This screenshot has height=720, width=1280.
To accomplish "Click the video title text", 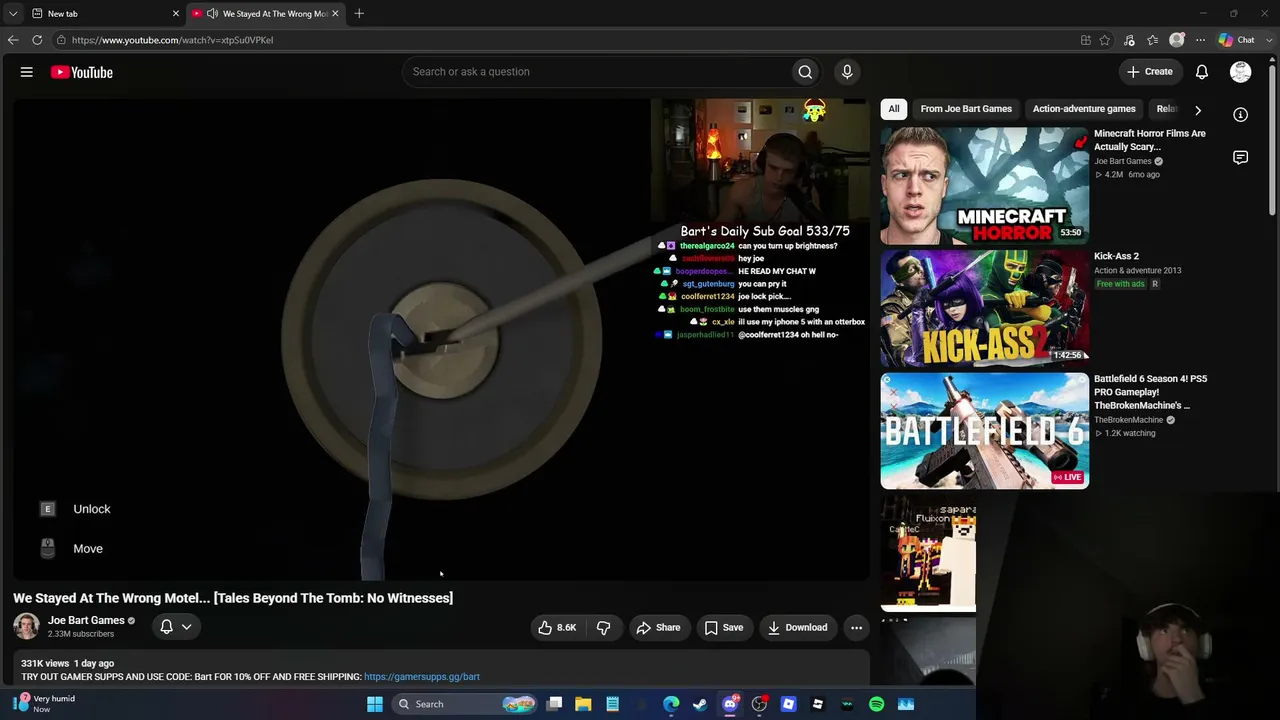I will pos(233,598).
